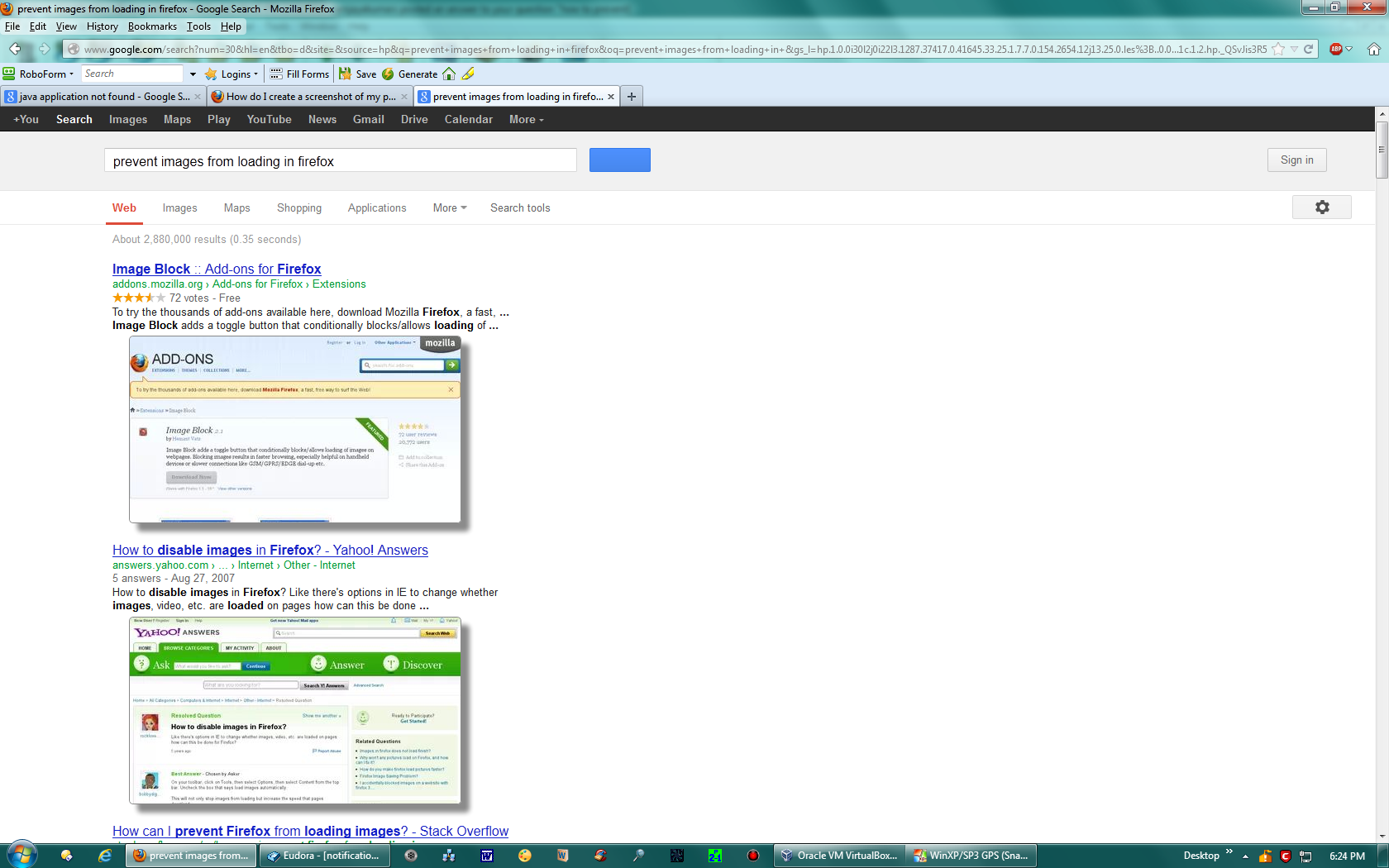Click the RoboForm Search input box
1389x868 pixels.
(x=132, y=74)
